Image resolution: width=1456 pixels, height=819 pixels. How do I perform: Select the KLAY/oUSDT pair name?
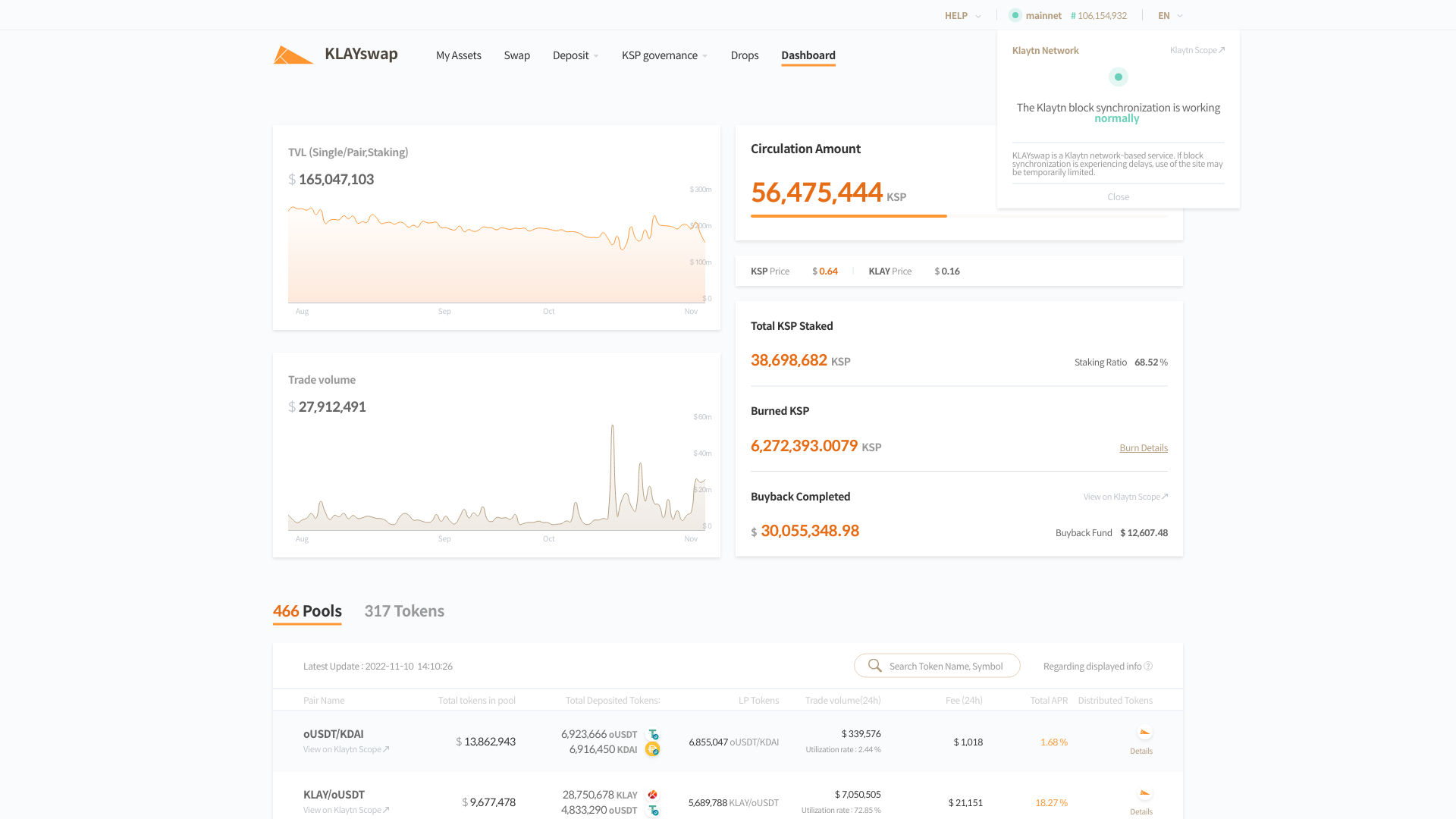(334, 795)
